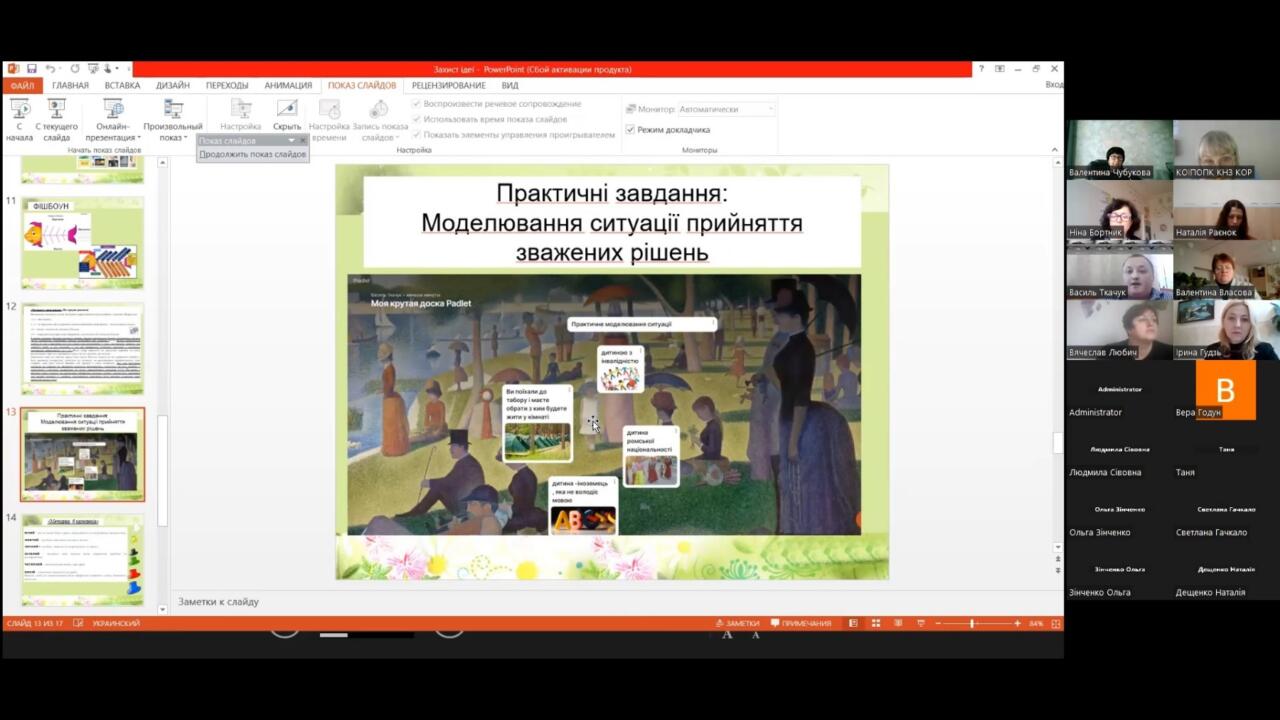Viewport: 1280px width, 720px height.
Task: Click Padlet card дитина ромської національності
Action: (651, 456)
